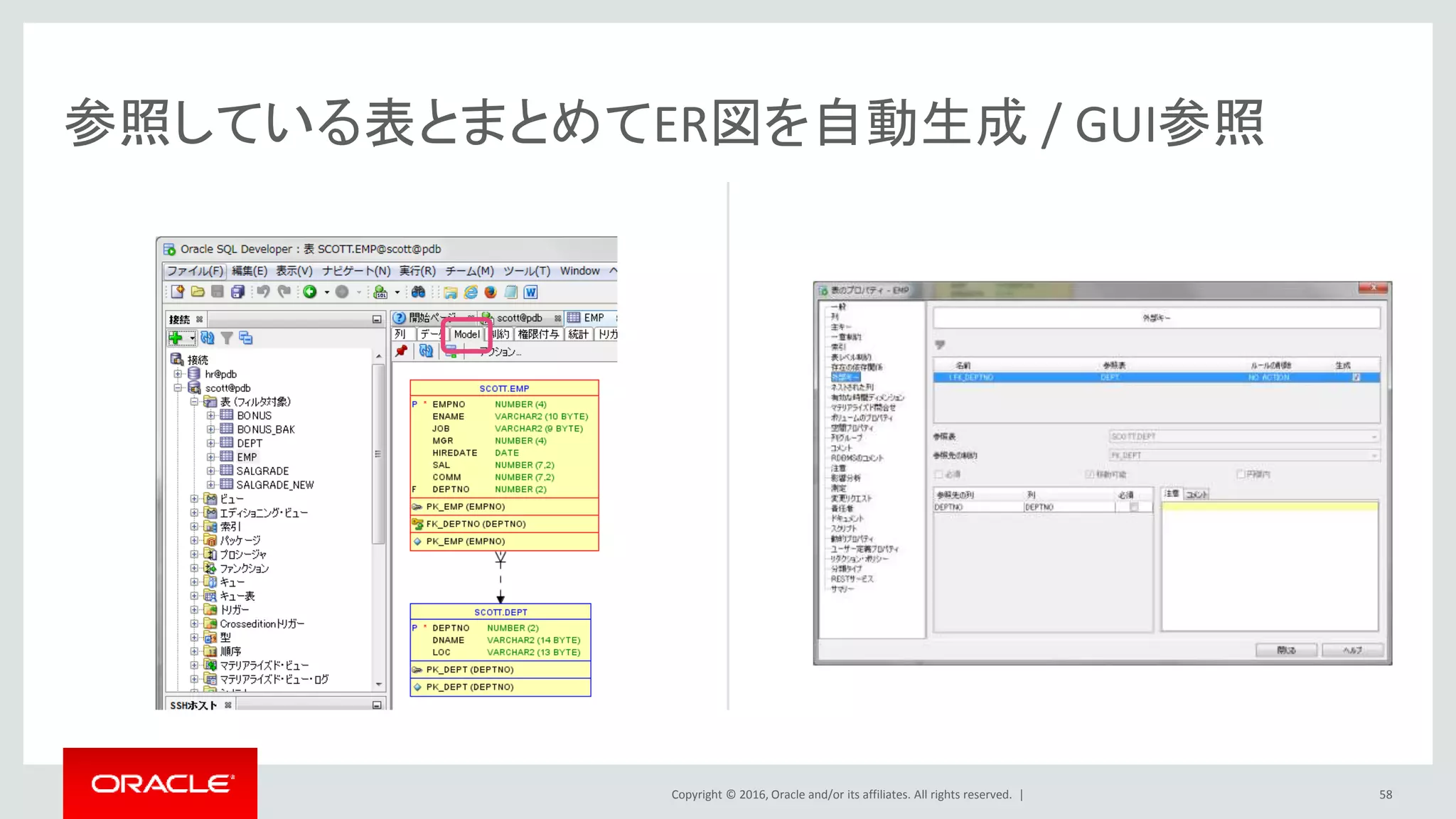This screenshot has width=1456, height=819.
Task: Open the 参照表 SCOTT.DEPT dropdown
Action: (x=1244, y=436)
